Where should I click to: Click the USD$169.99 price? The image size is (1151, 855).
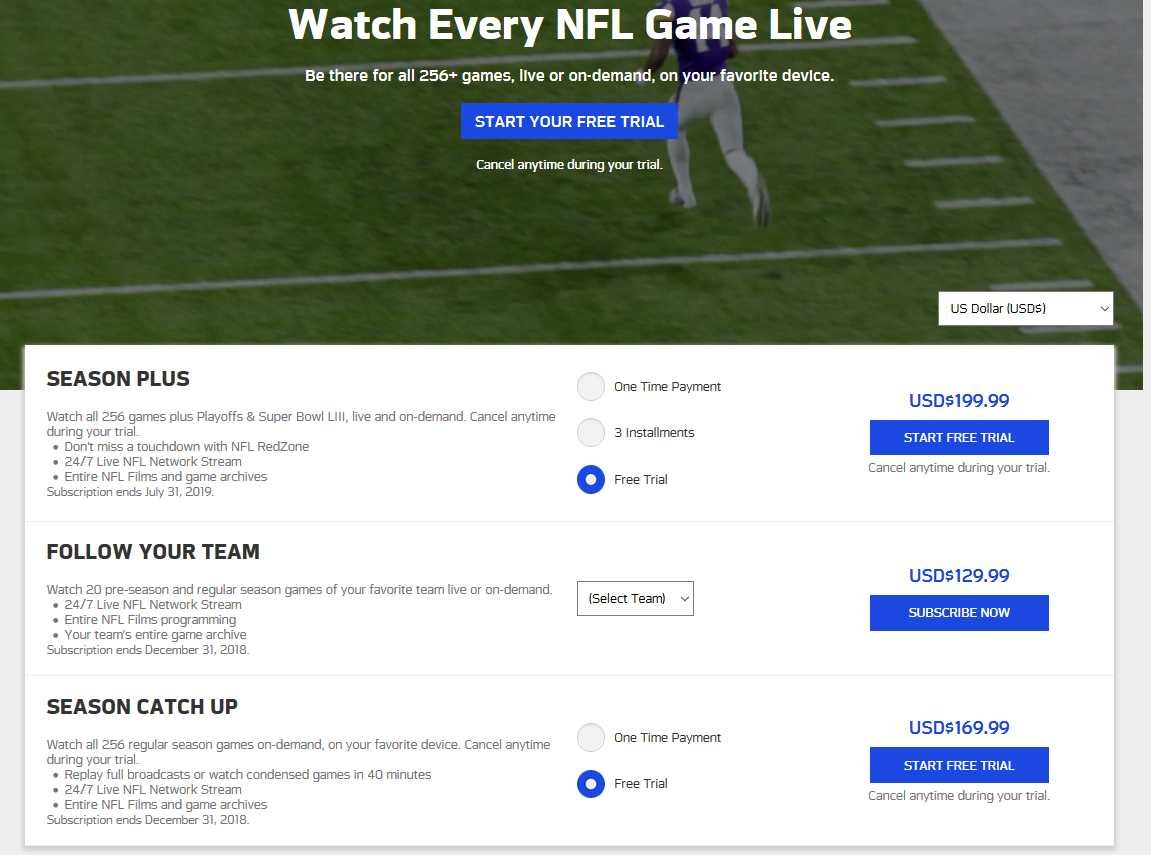[958, 728]
